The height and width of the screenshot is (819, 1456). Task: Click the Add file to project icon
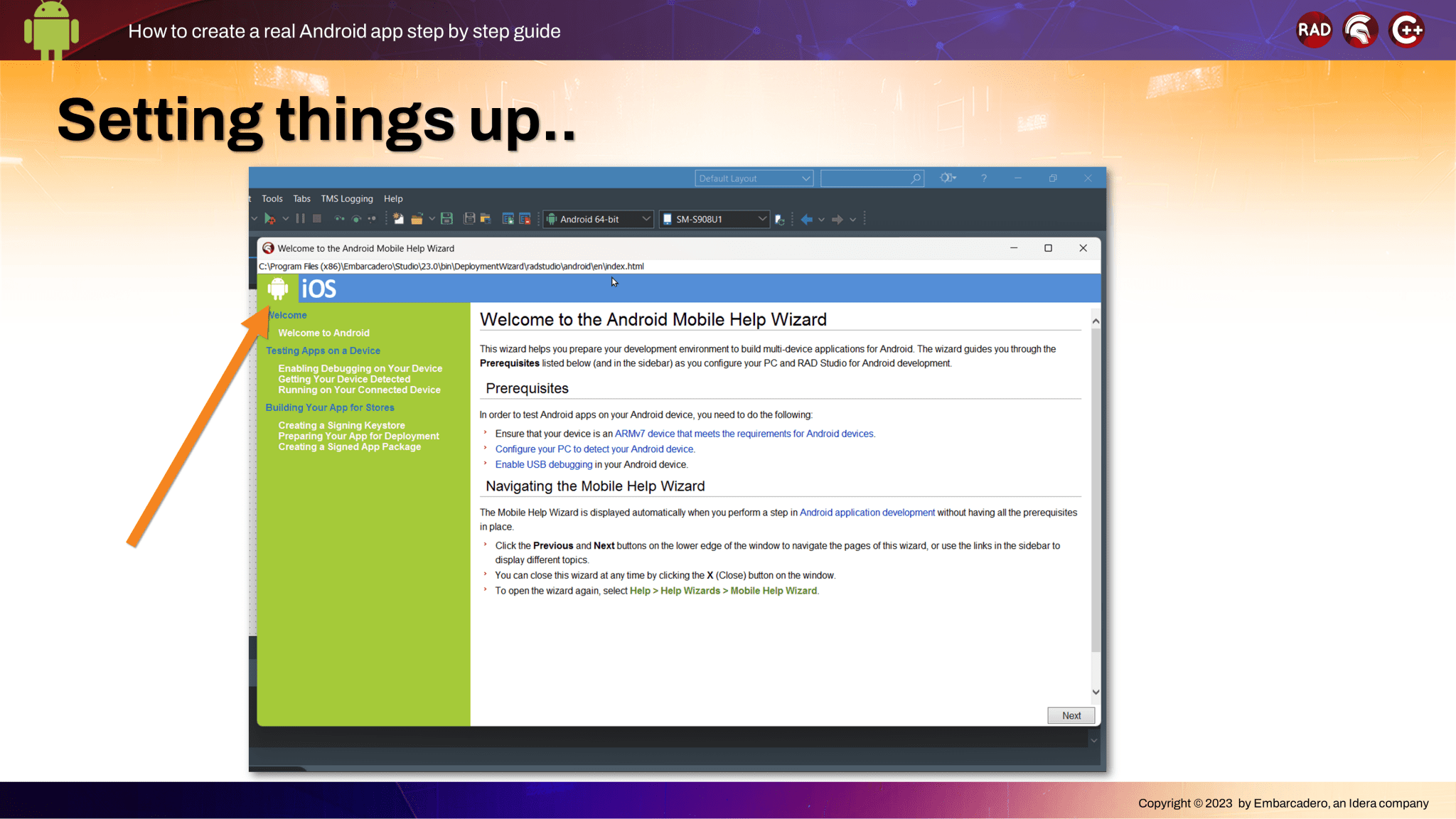508,219
